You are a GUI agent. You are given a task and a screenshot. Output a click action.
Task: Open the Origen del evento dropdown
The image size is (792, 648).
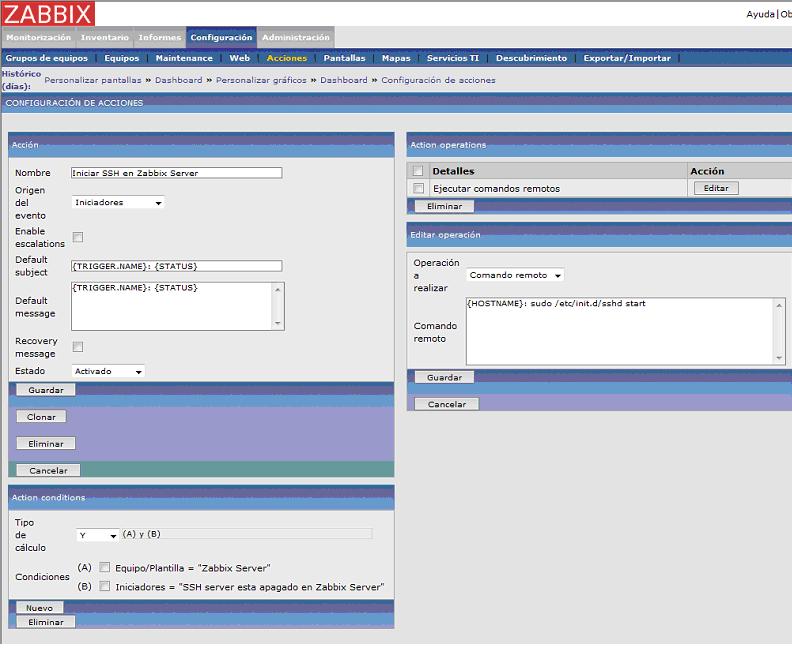pyautogui.click(x=118, y=202)
